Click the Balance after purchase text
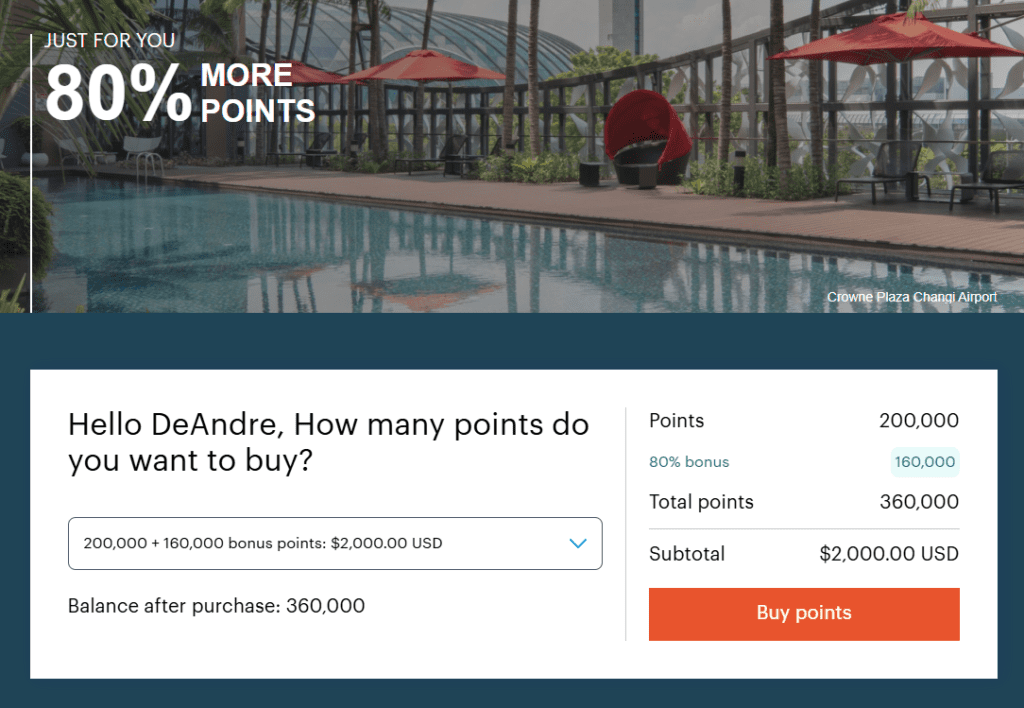This screenshot has height=708, width=1024. pos(216,605)
